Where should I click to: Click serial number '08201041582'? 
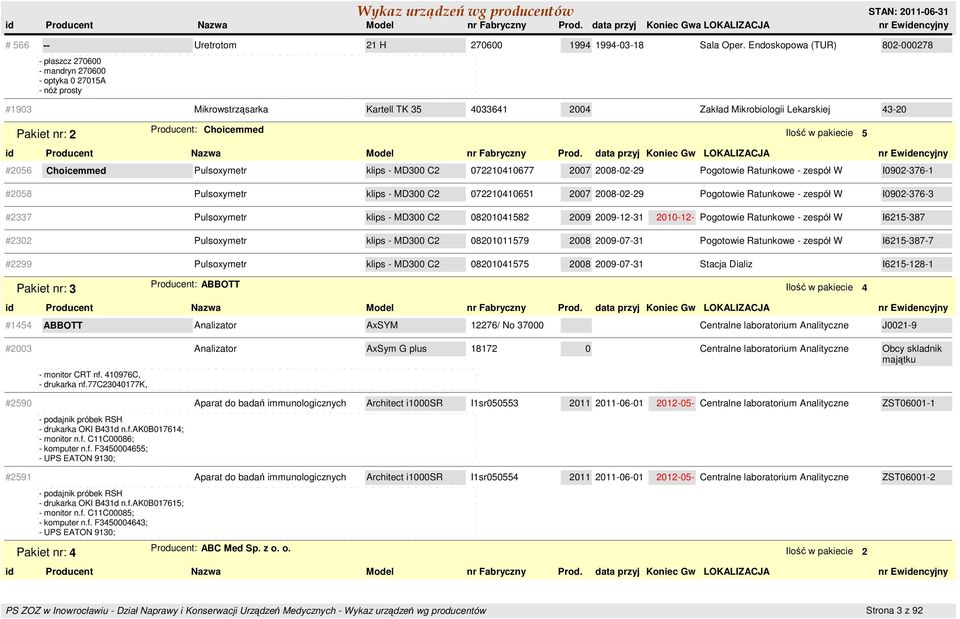click(x=500, y=217)
